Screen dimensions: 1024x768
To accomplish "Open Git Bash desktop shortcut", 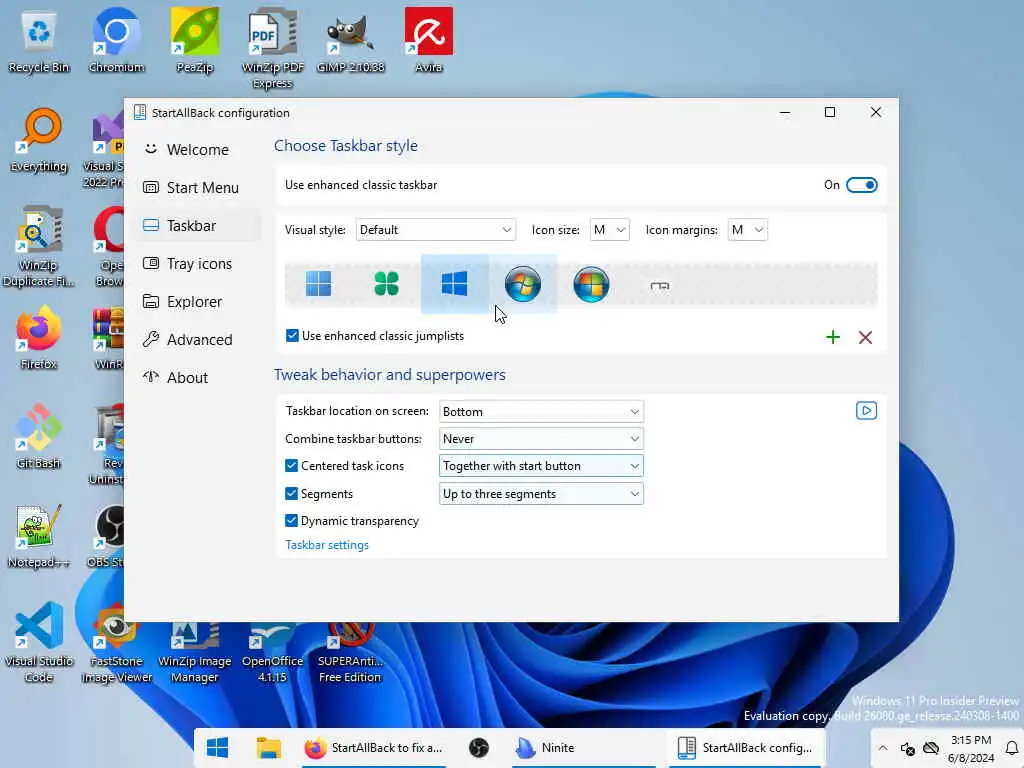I will point(39,437).
